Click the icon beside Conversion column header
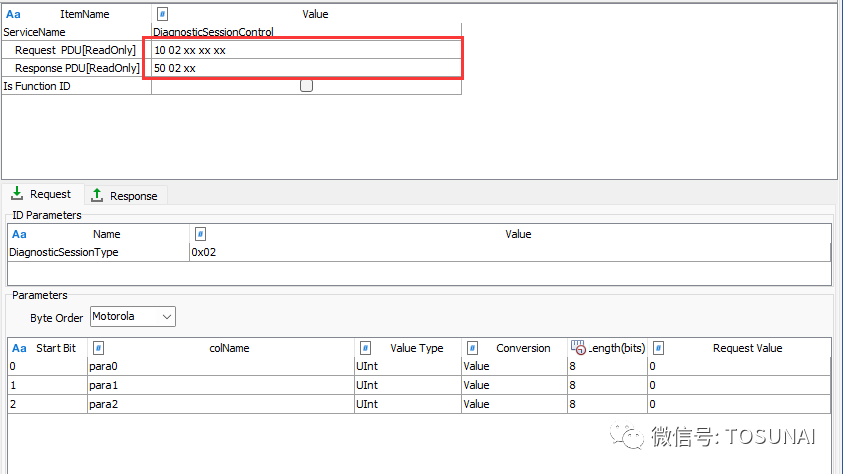Screen dimensions: 843x474 [472, 348]
